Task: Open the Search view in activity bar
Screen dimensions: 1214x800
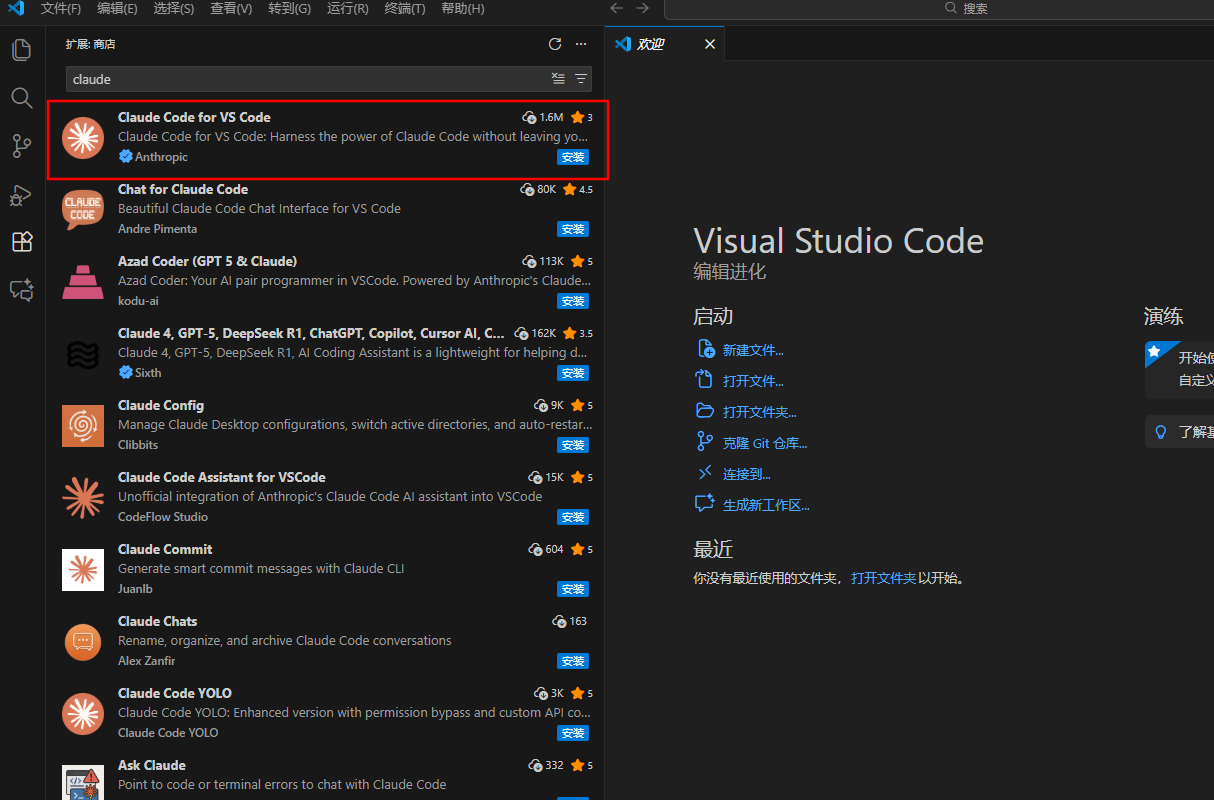Action: click(x=22, y=97)
